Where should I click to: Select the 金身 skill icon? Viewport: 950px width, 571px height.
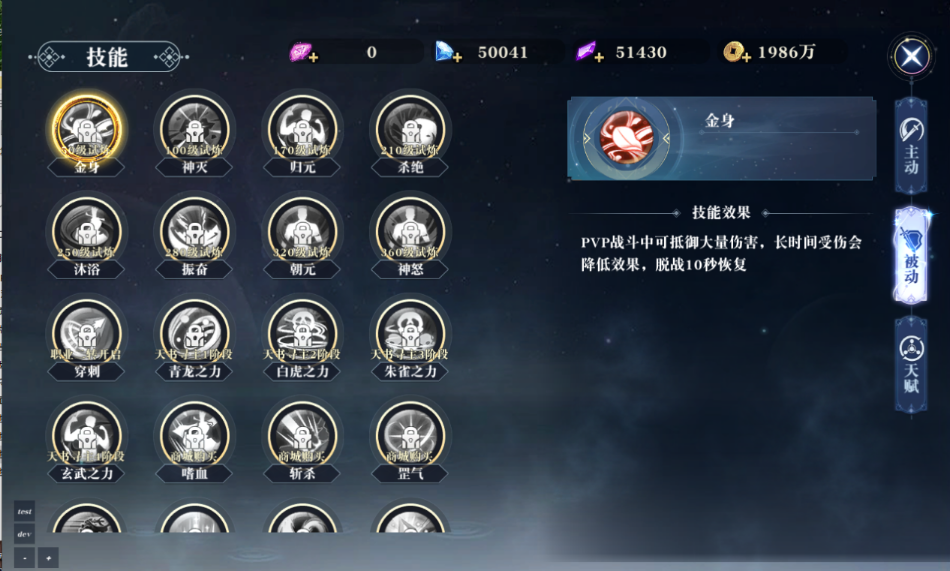click(87, 129)
